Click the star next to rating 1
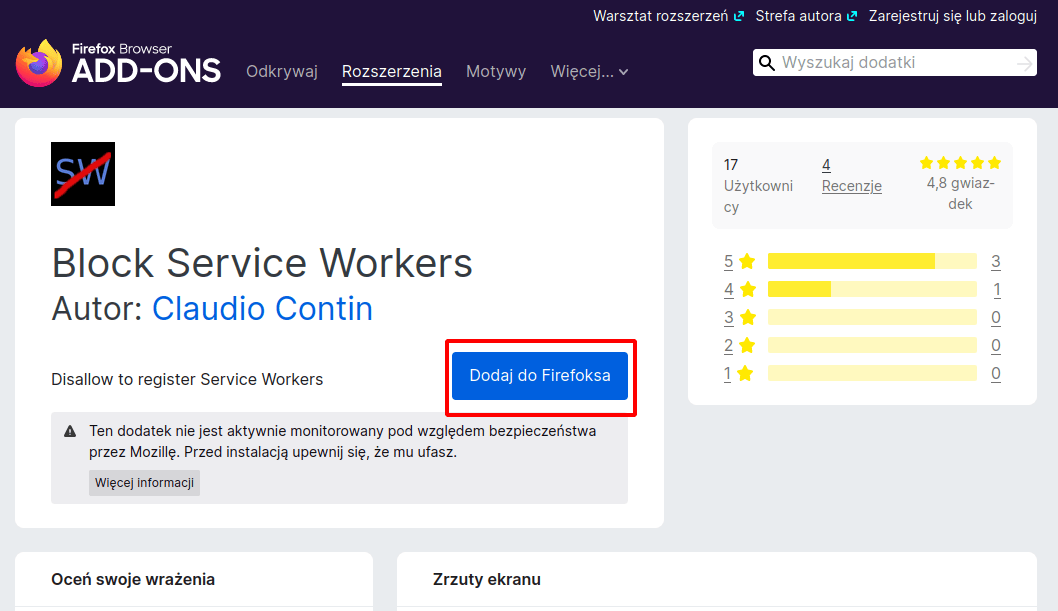The image size is (1058, 611). point(745,374)
